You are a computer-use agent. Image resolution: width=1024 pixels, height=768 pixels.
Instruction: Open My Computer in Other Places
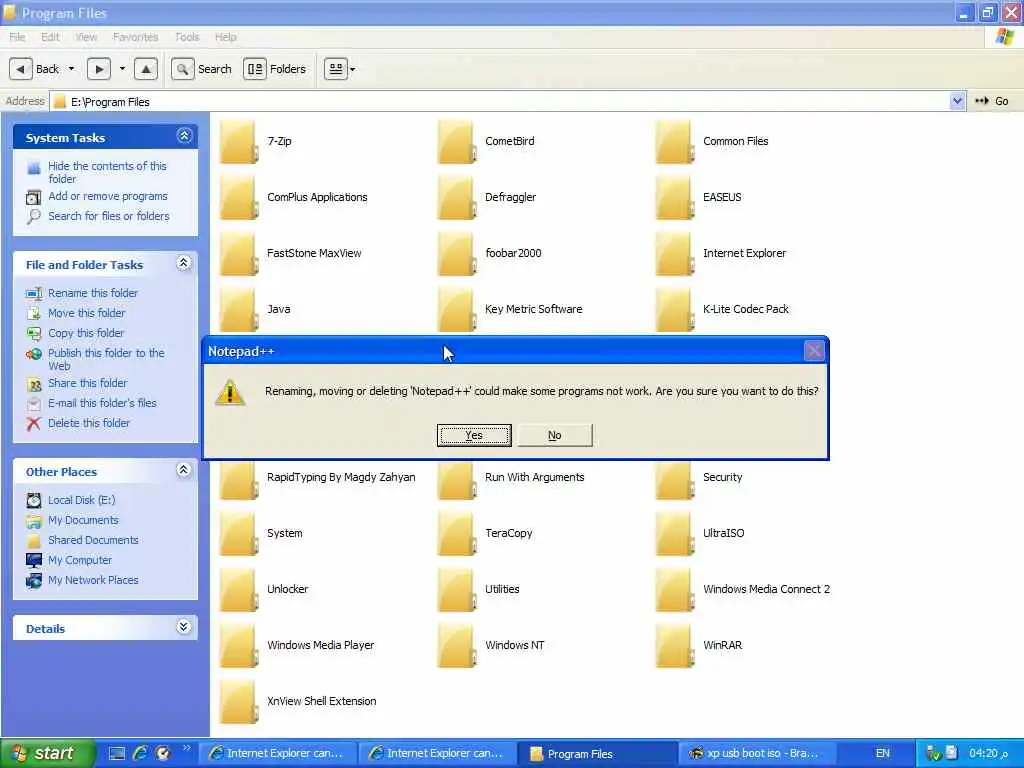tap(80, 560)
